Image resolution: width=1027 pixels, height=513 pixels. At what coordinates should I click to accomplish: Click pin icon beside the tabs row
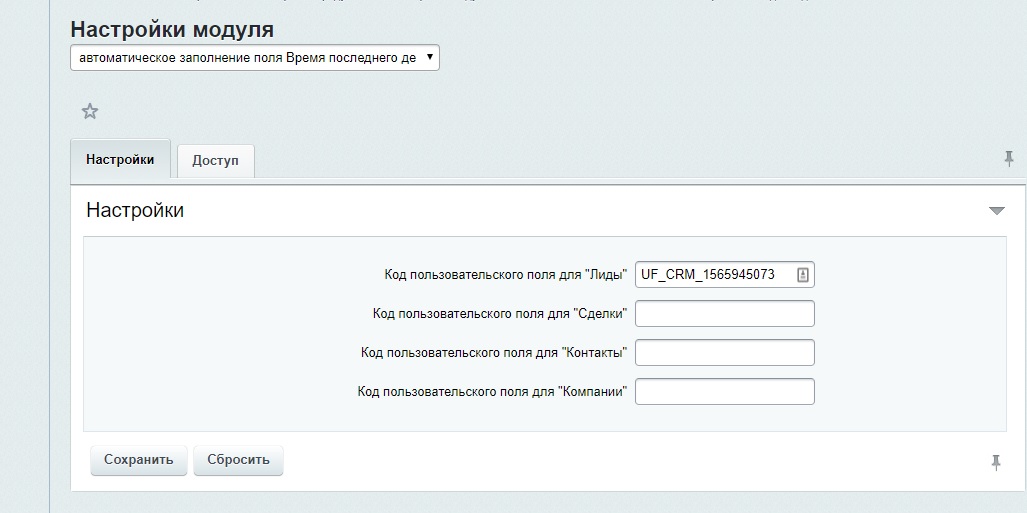click(x=1009, y=159)
